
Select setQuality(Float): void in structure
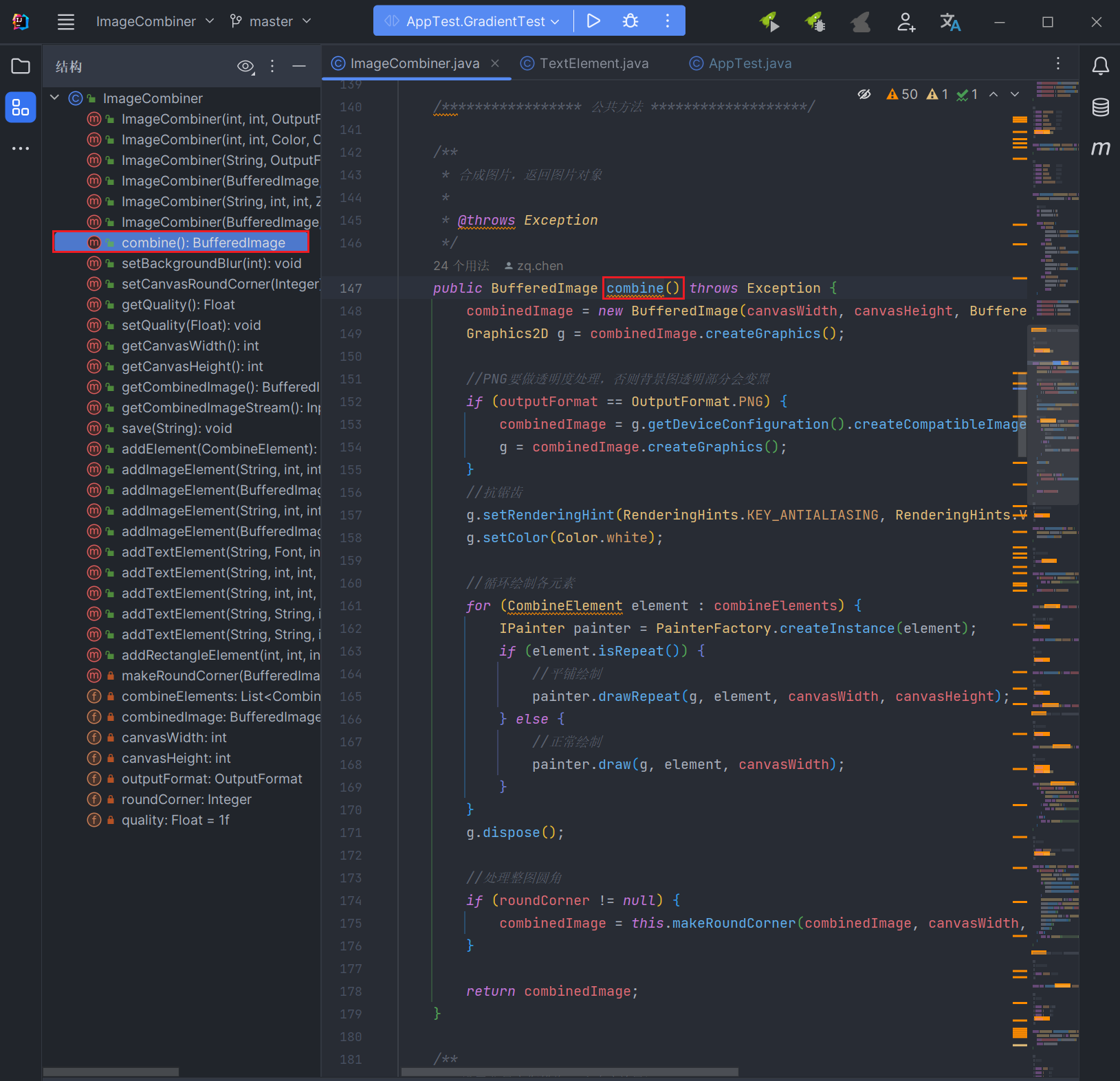coord(191,325)
